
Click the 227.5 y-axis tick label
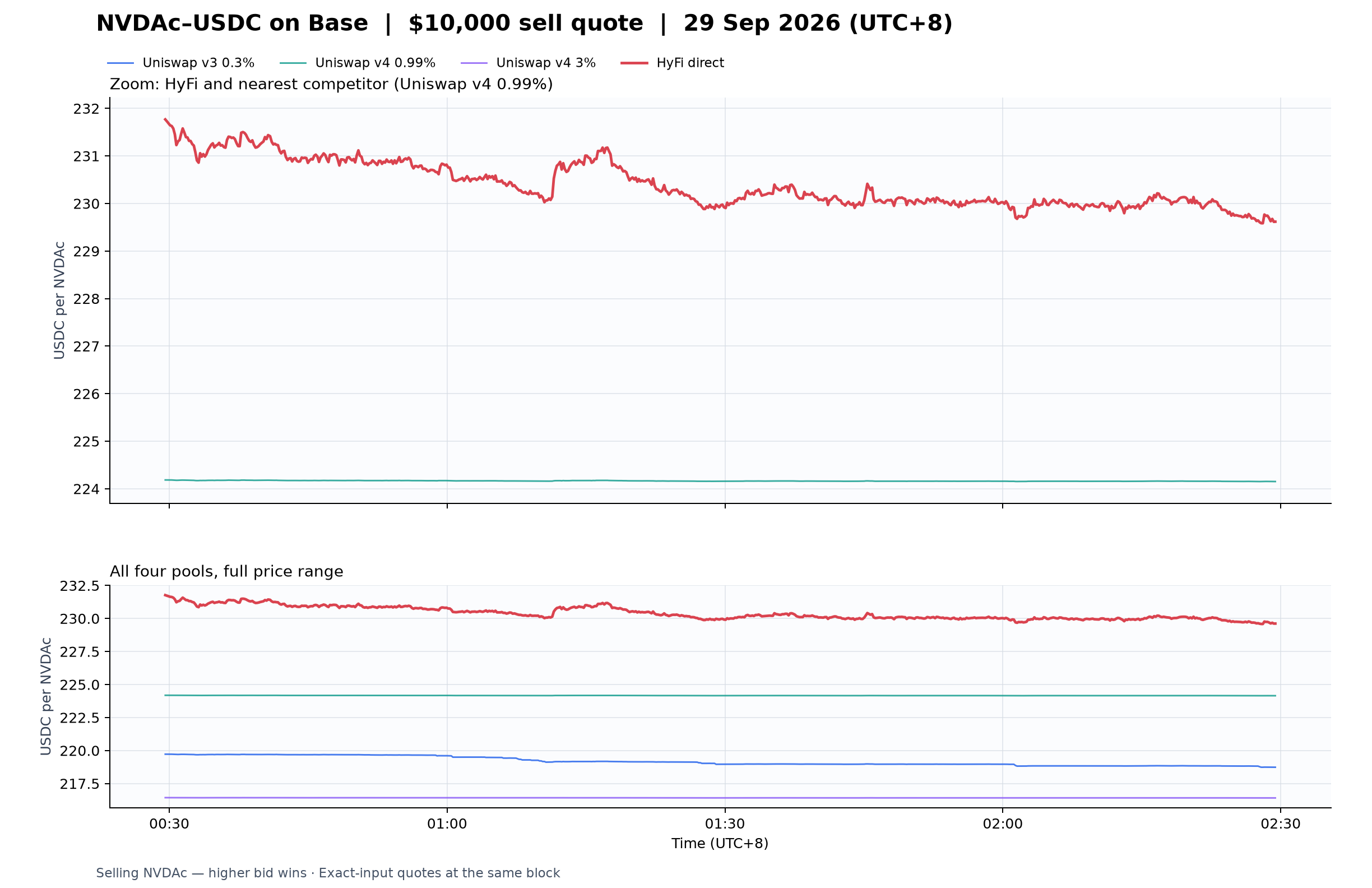point(80,652)
